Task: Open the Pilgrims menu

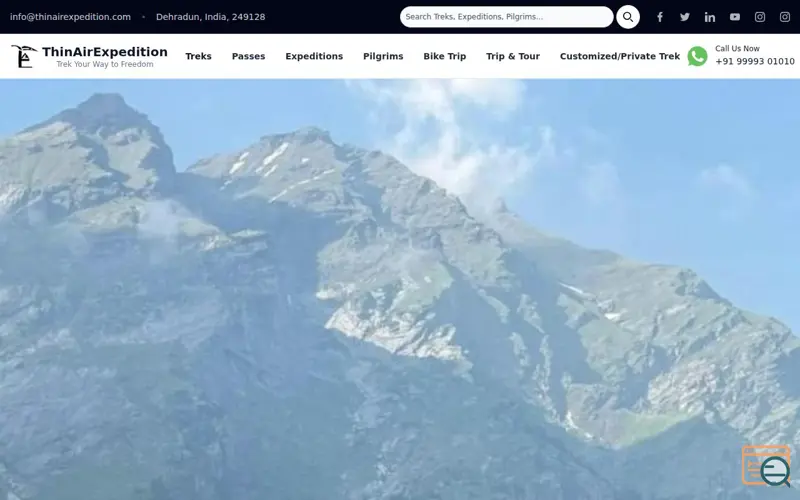Action: tap(383, 56)
